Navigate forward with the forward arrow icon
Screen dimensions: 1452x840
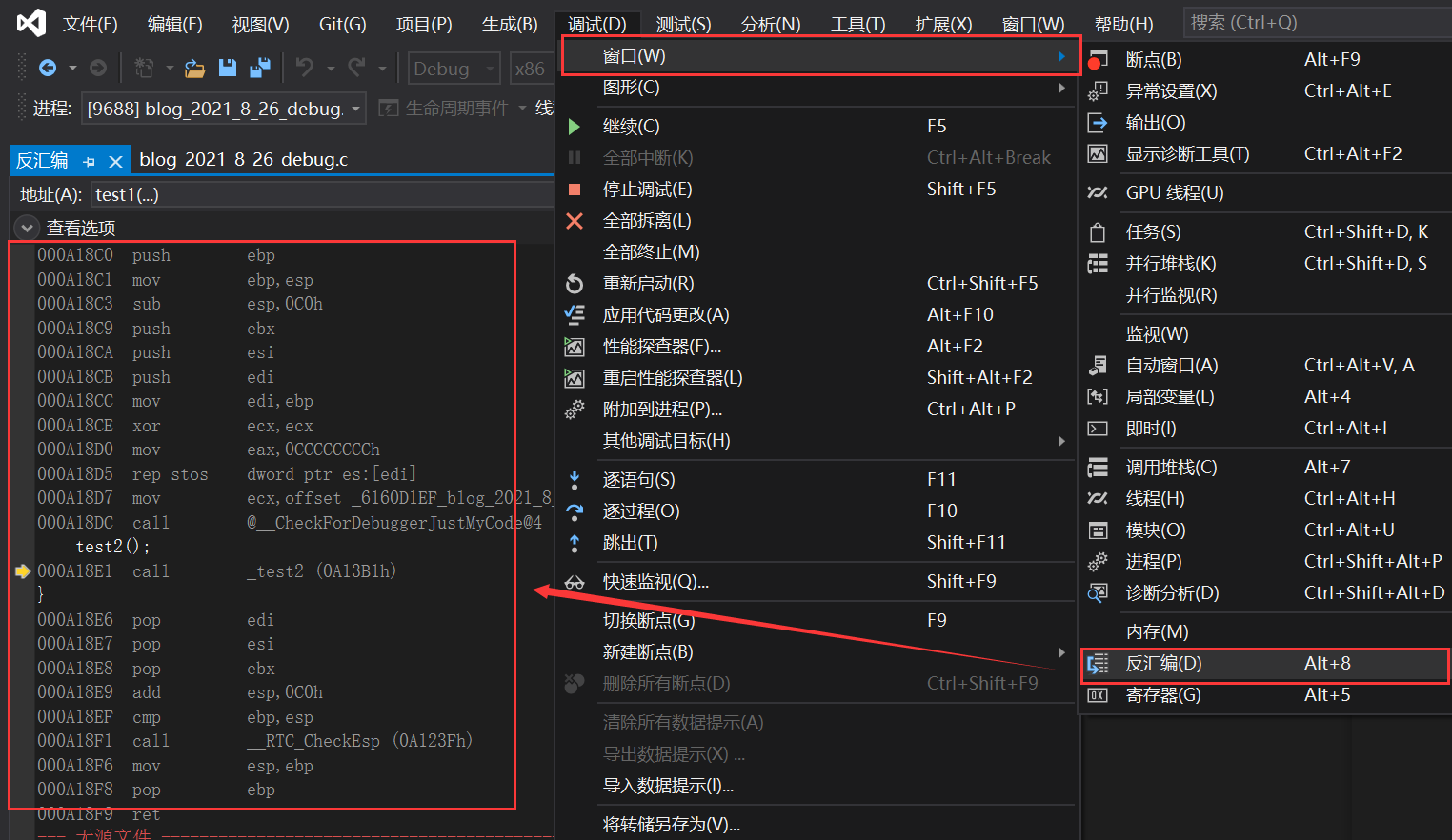(x=97, y=68)
